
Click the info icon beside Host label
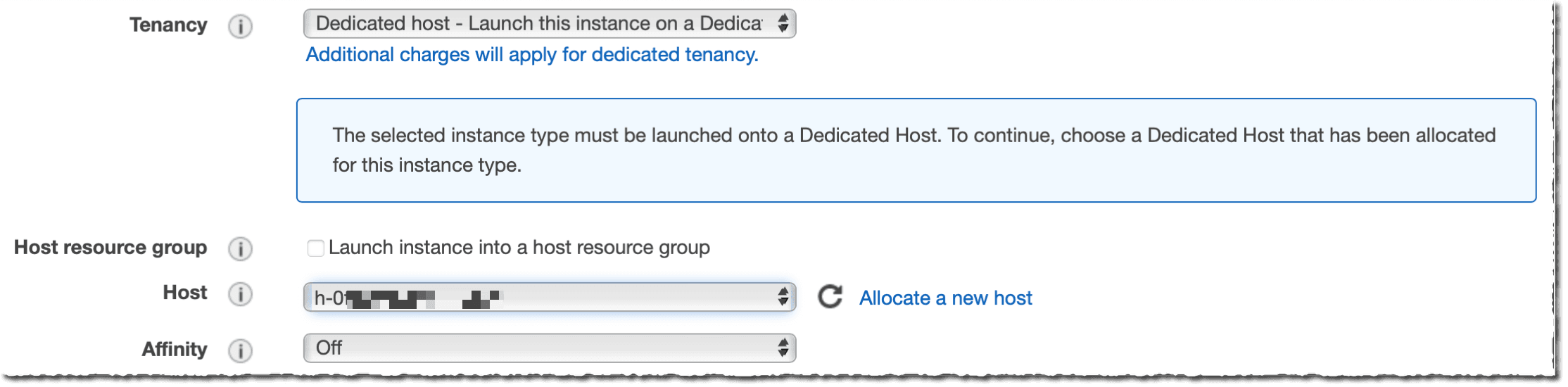pos(240,294)
